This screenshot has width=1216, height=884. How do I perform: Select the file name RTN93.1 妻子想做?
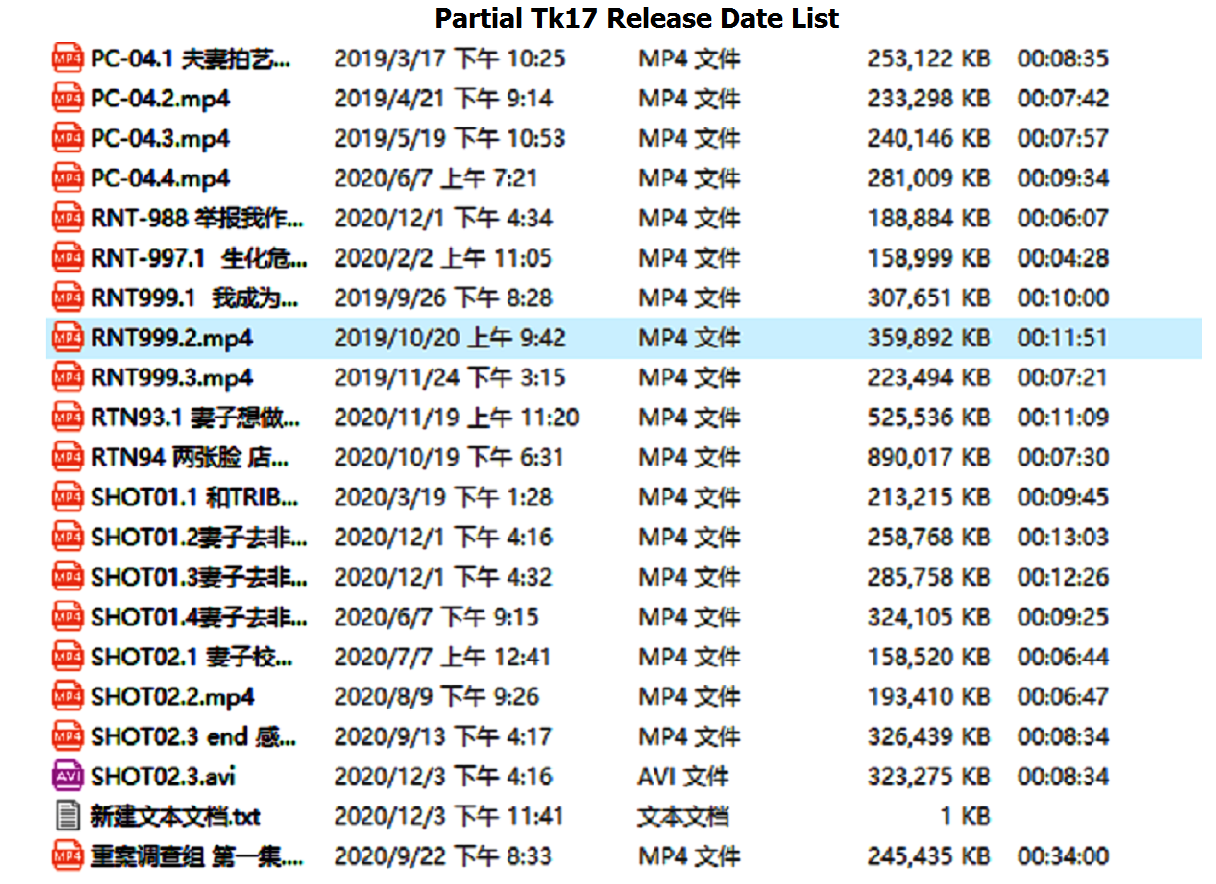coord(196,417)
